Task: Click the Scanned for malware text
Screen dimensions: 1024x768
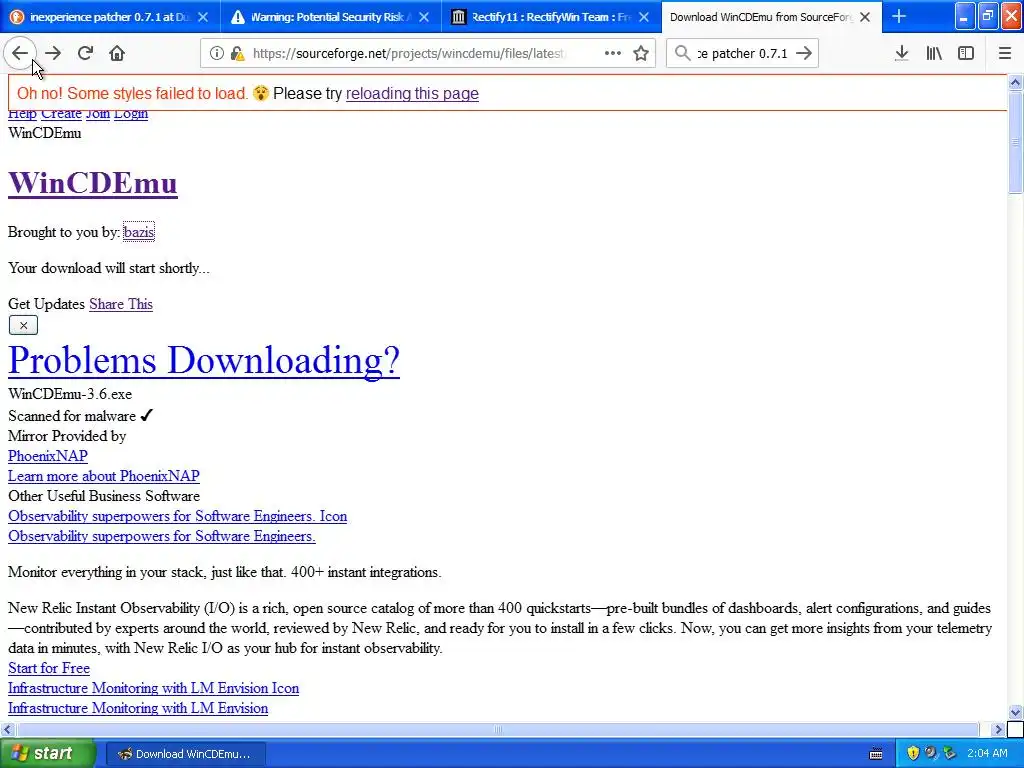Action: pos(72,416)
